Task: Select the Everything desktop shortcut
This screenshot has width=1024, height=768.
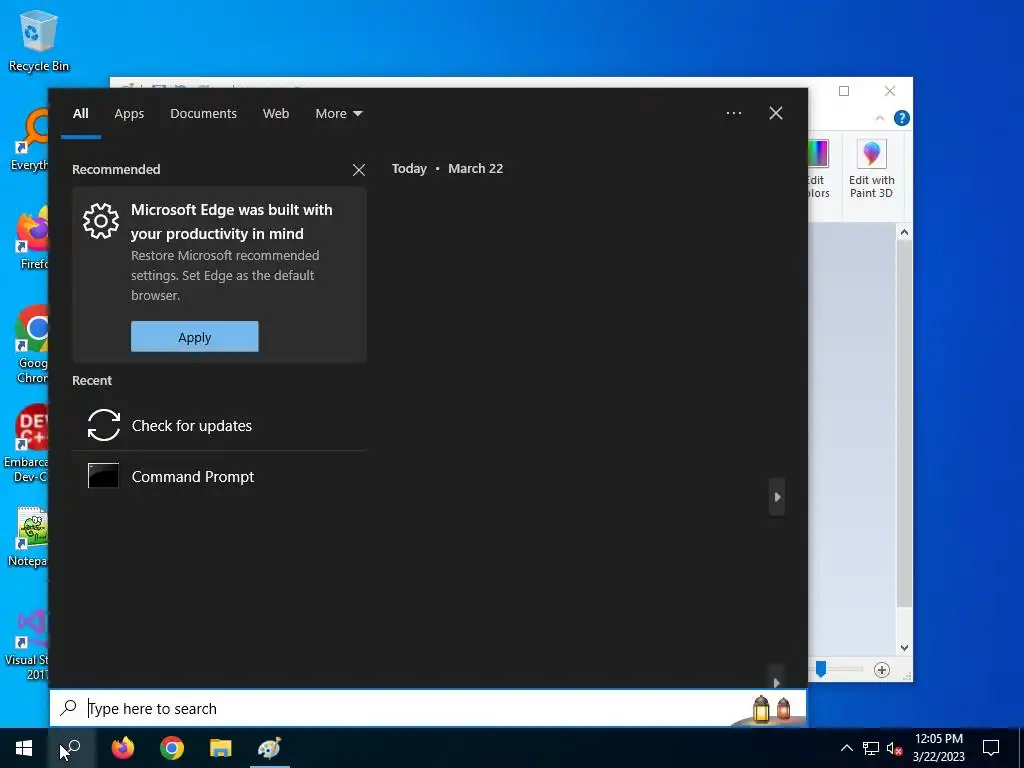Action: coord(29,140)
